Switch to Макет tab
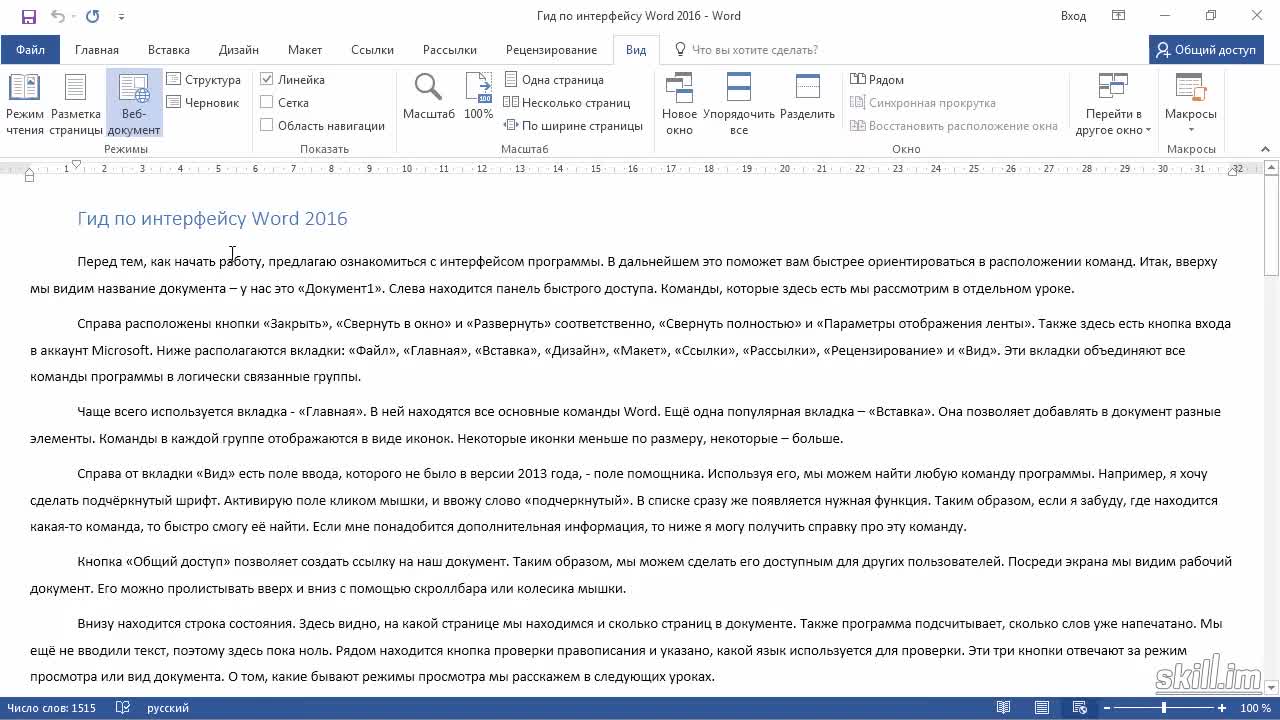This screenshot has height=720, width=1280. click(x=305, y=50)
